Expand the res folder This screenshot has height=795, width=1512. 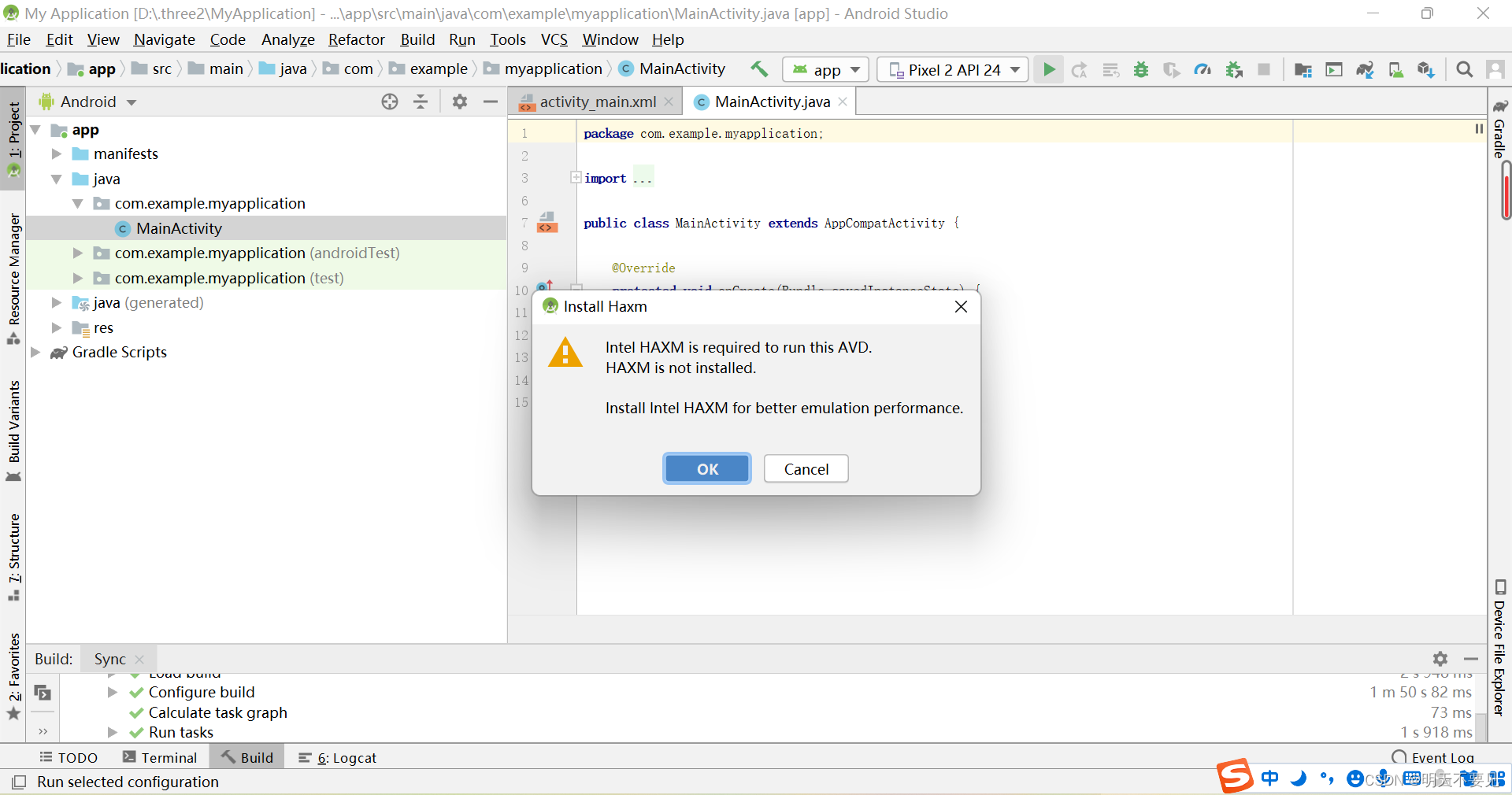coord(56,327)
